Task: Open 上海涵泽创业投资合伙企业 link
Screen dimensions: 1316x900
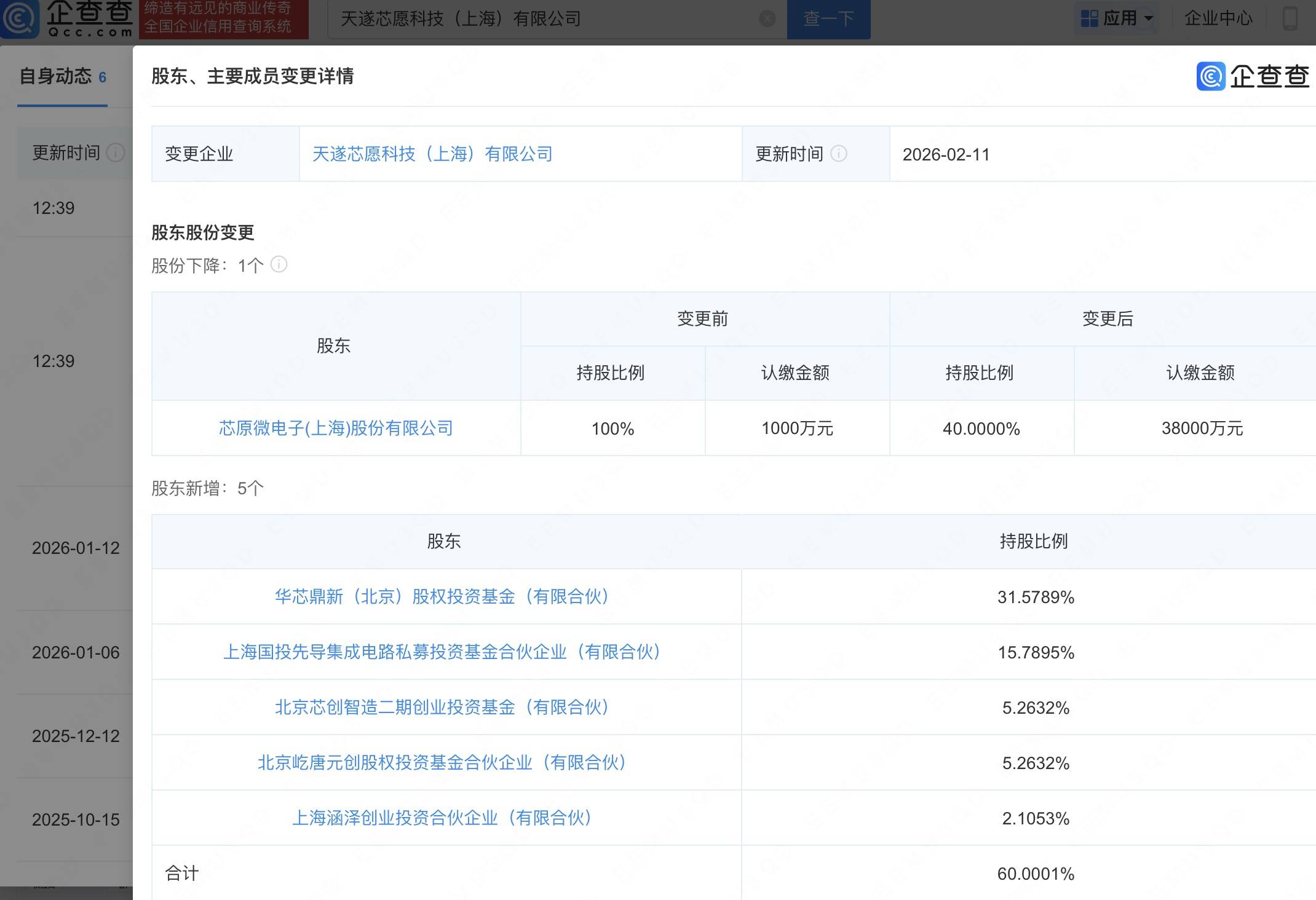Action: tap(443, 818)
